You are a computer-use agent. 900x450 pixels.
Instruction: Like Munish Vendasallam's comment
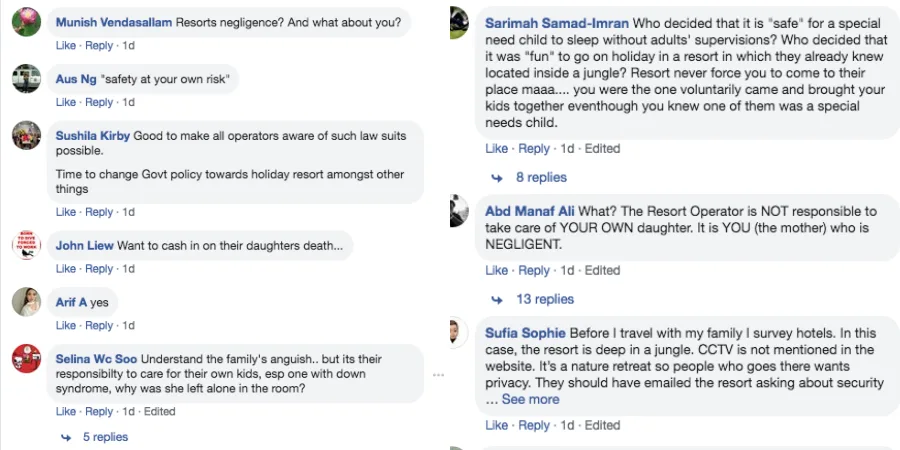pyautogui.click(x=65, y=46)
